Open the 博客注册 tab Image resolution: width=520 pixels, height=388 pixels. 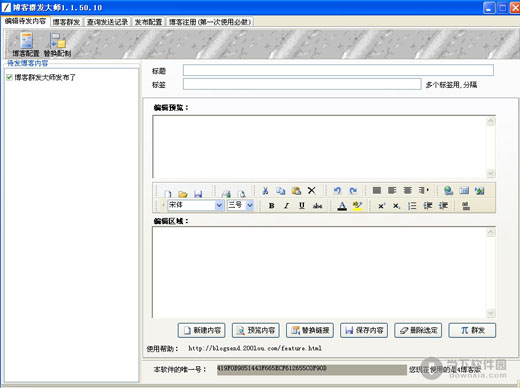click(x=210, y=22)
